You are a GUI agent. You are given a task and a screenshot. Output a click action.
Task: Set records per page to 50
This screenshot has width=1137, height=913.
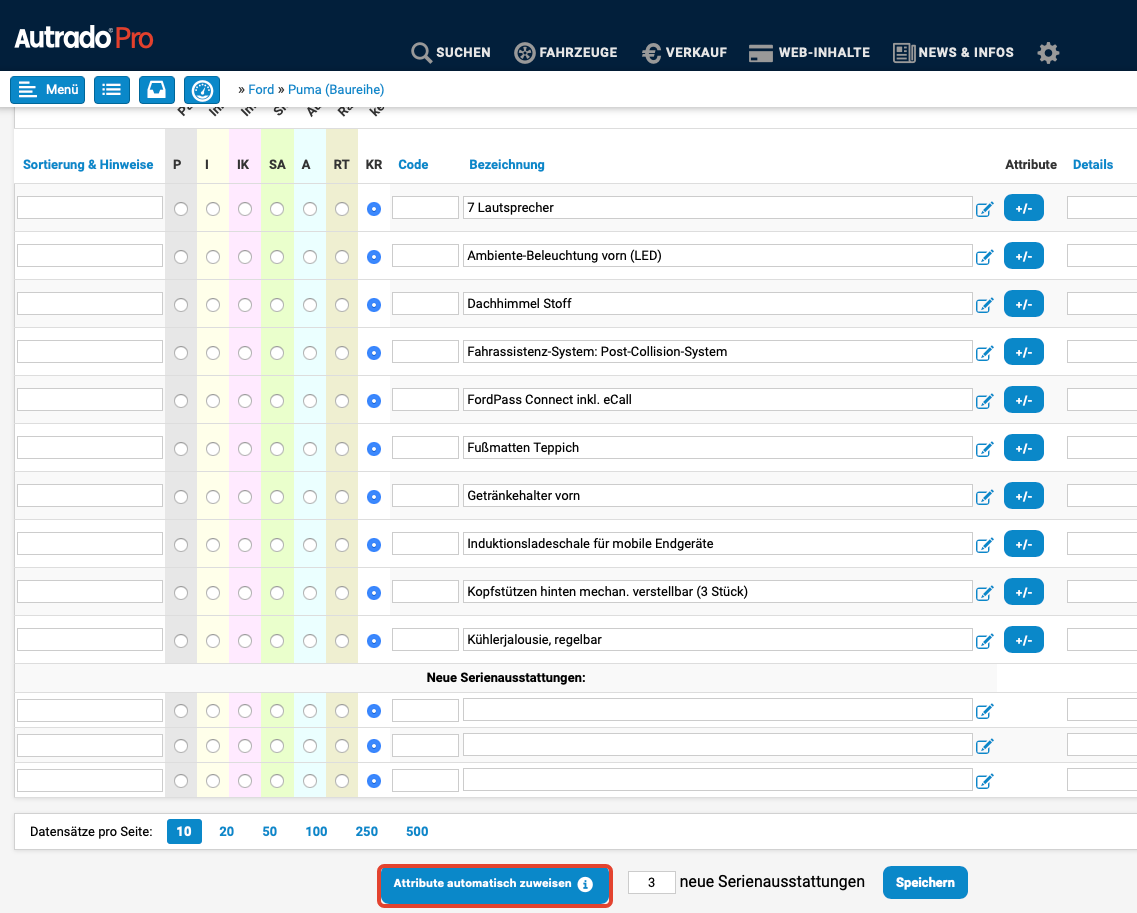pyautogui.click(x=270, y=832)
